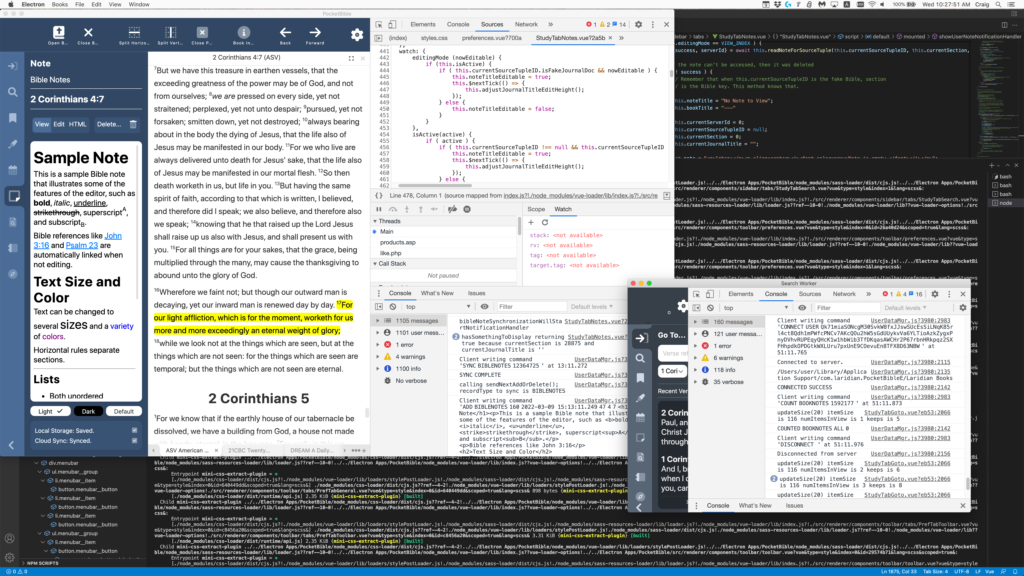Screen dimensions: 1024x576
Task: Open the top context dropdown in PocketBible console
Action: [438, 306]
